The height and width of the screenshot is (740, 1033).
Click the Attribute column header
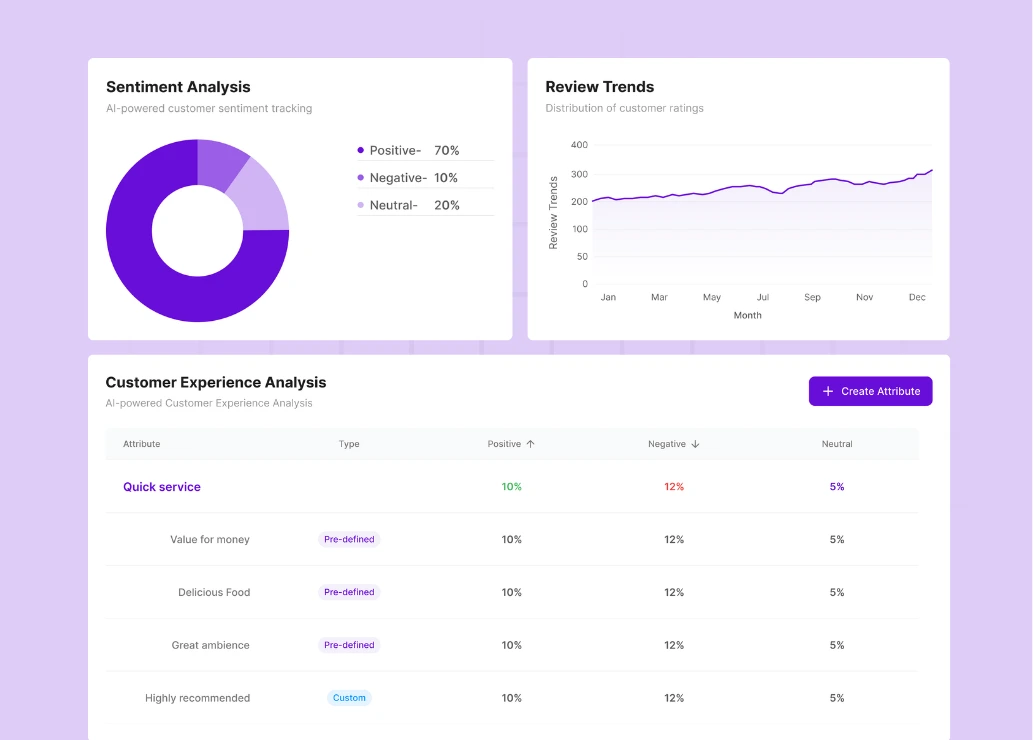click(142, 443)
